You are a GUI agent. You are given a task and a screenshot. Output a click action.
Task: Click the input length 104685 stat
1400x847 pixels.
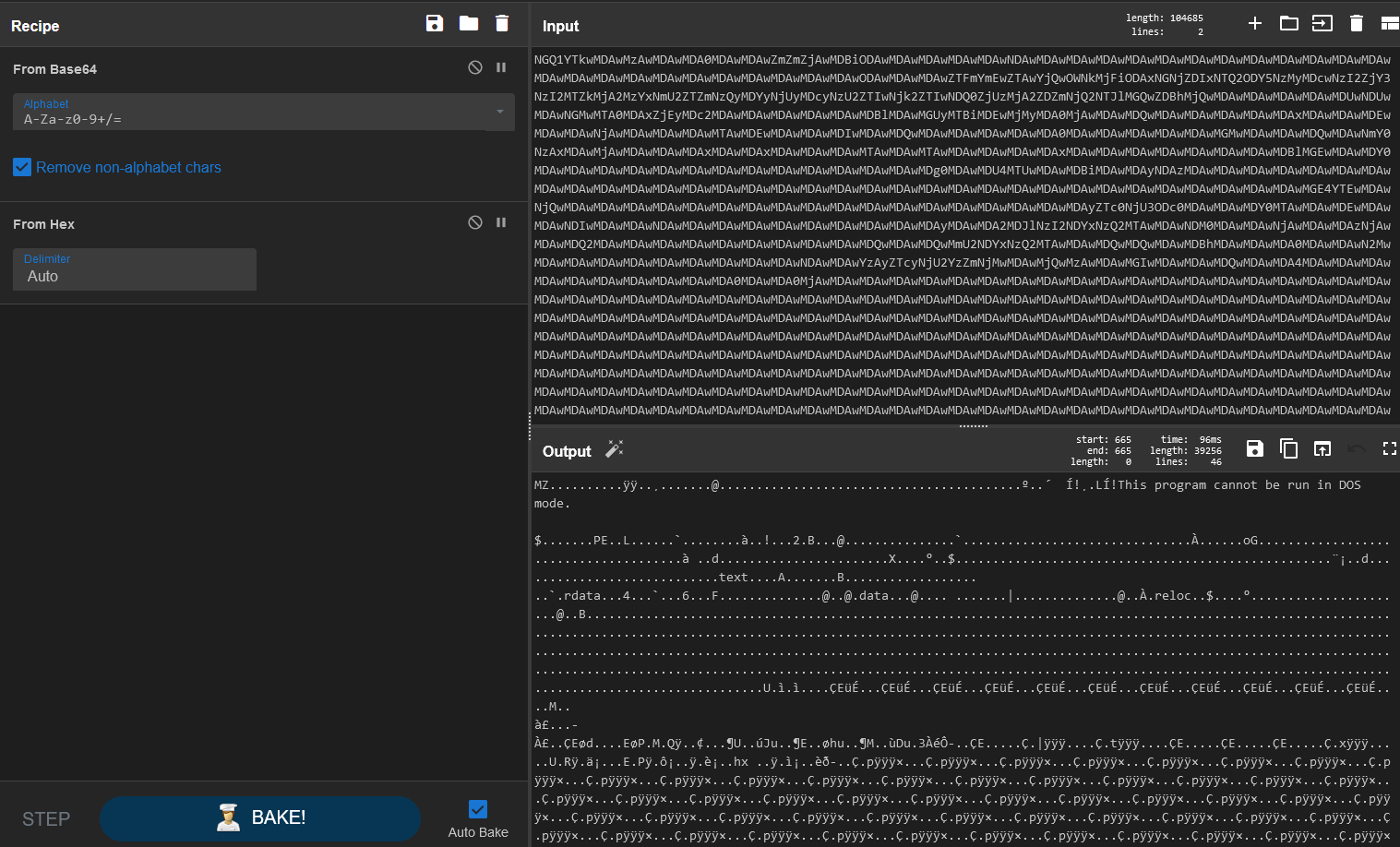pos(1164,18)
